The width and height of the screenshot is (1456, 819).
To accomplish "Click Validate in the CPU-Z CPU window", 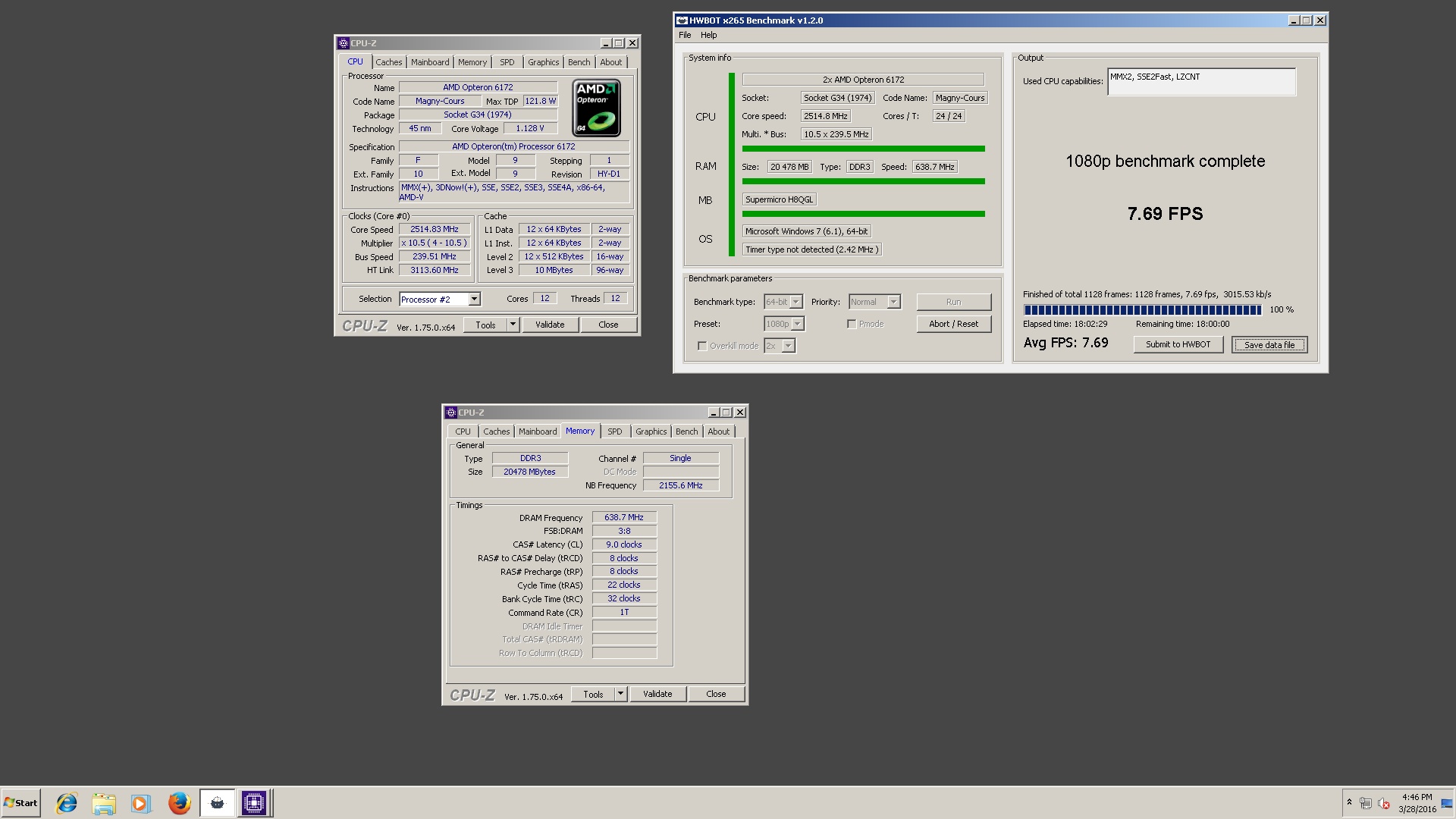I will (550, 325).
